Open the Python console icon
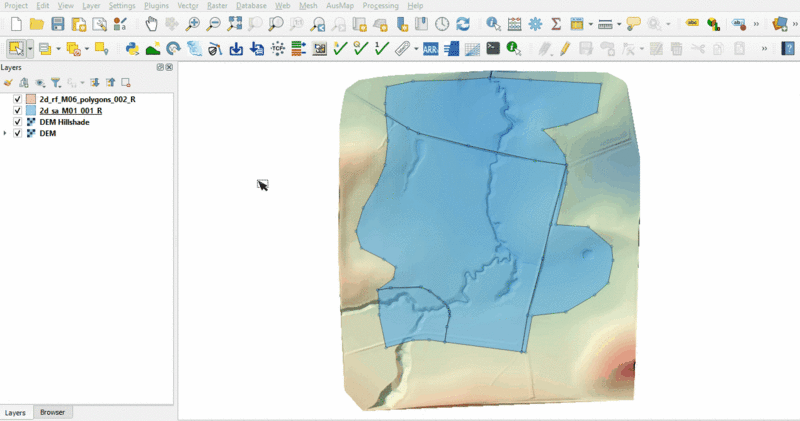 [131, 48]
